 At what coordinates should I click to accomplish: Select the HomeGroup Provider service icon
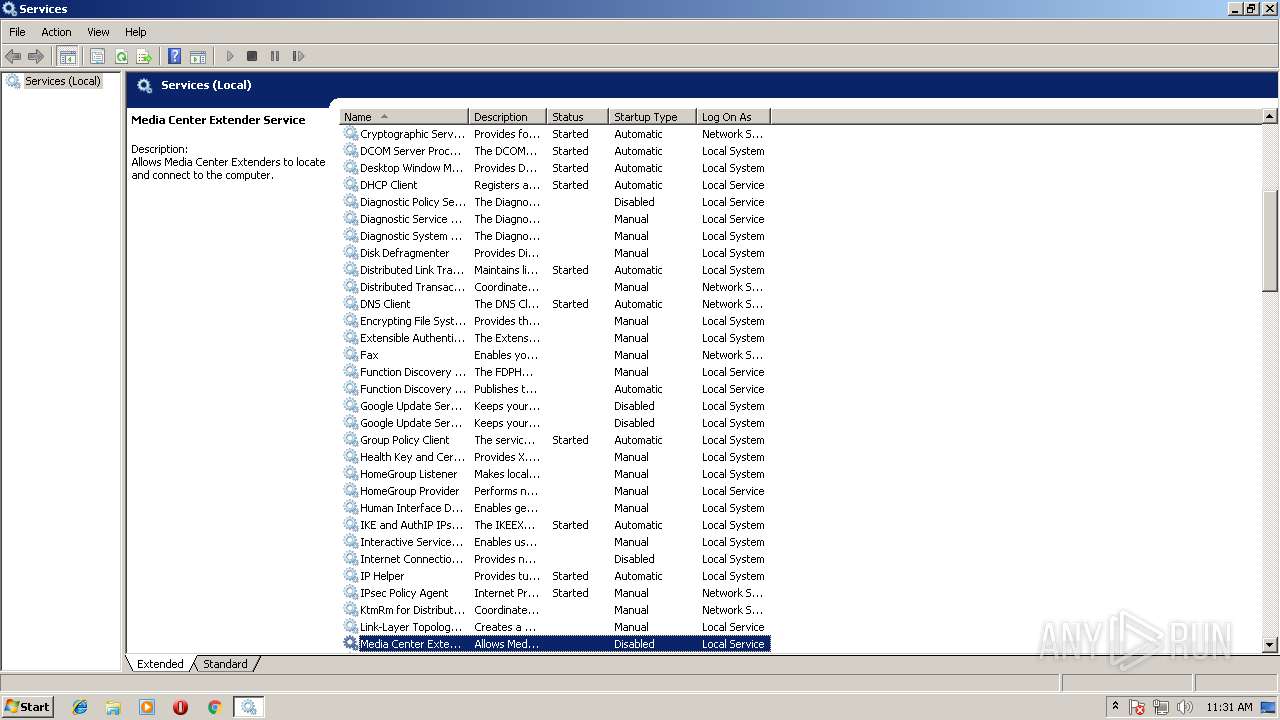coord(351,491)
